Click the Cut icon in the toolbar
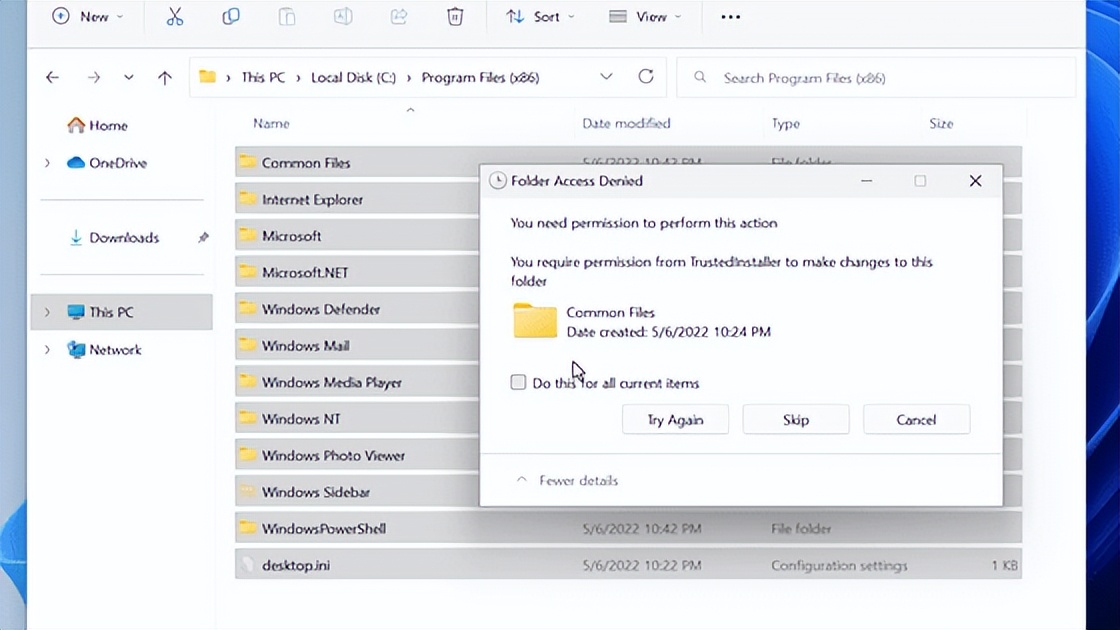This screenshot has width=1120, height=630. tap(174, 16)
